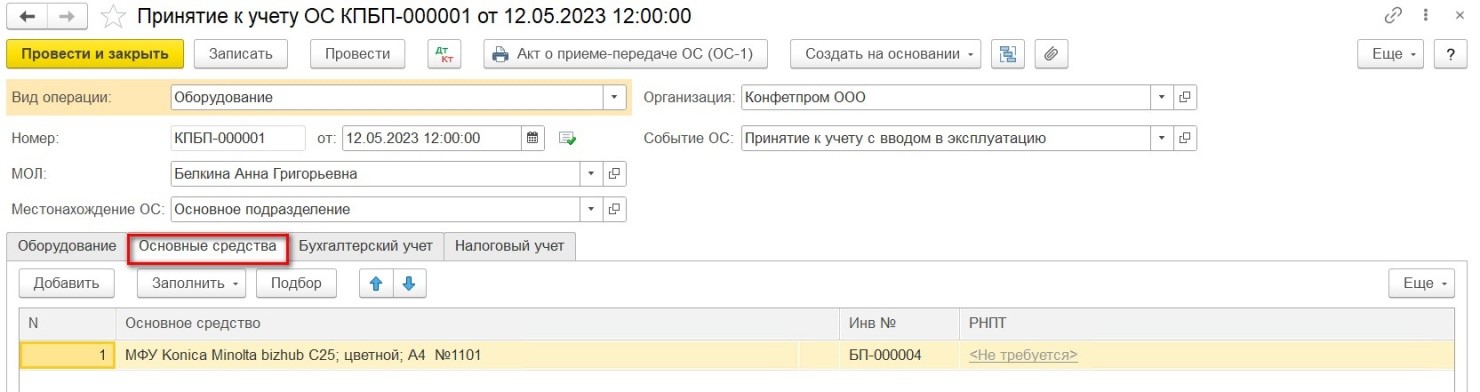Copy link icon in the title bar

click(x=1393, y=17)
